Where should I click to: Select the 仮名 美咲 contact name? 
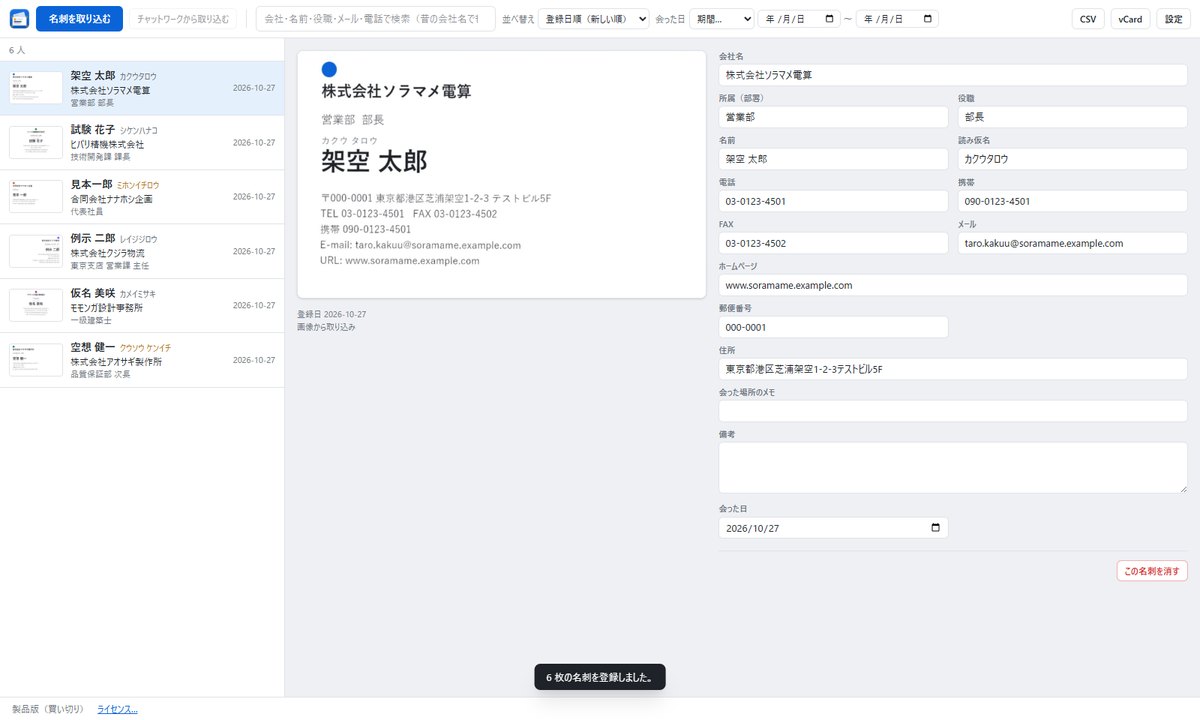(x=93, y=293)
